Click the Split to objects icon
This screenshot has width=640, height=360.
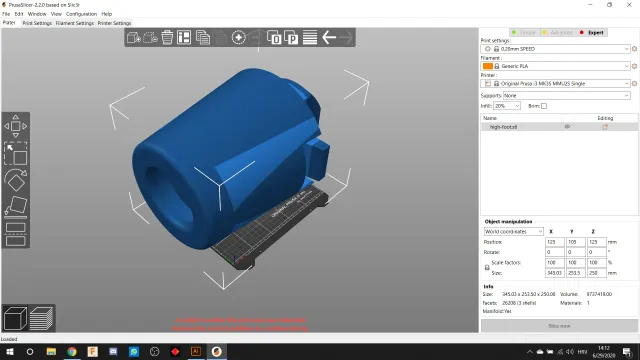pos(274,38)
